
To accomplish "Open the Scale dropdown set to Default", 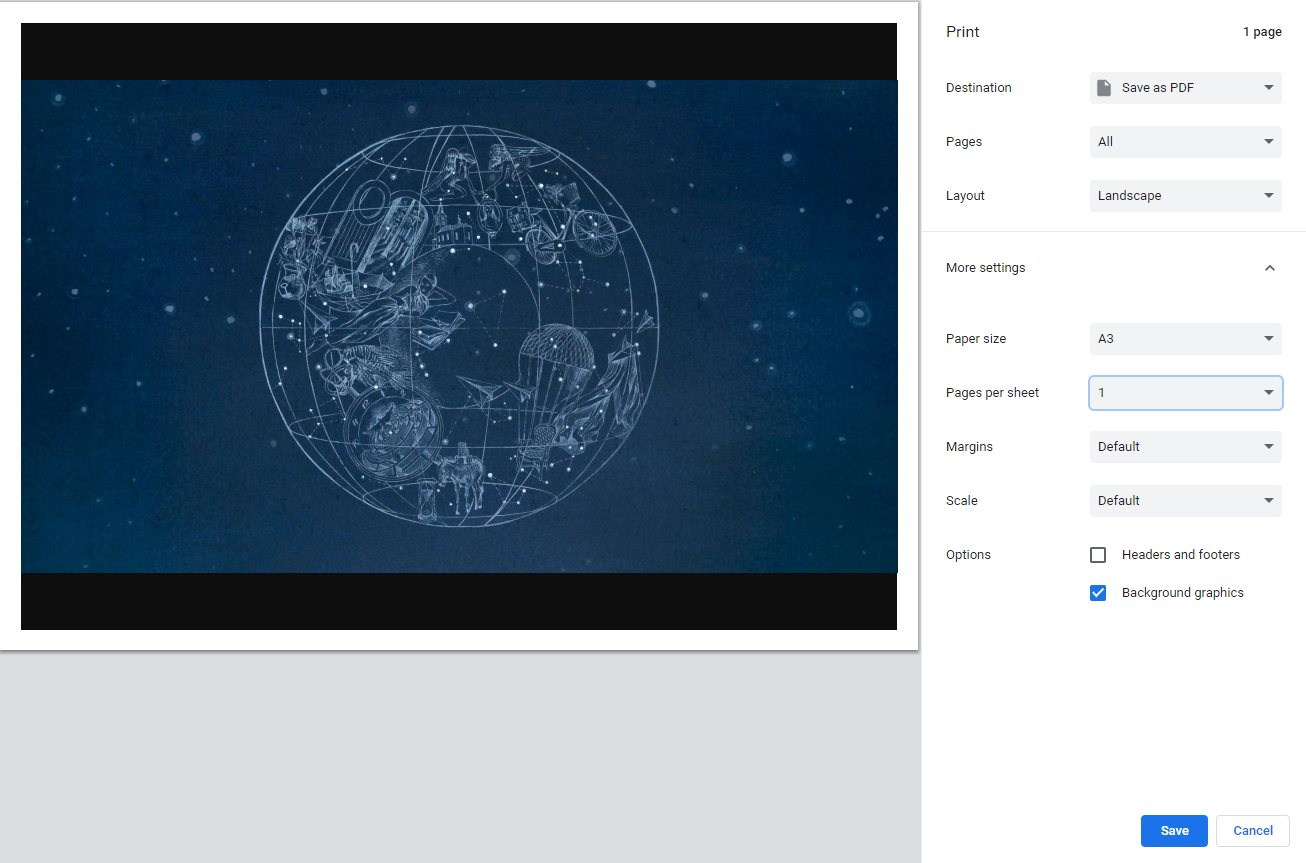I will tap(1185, 501).
